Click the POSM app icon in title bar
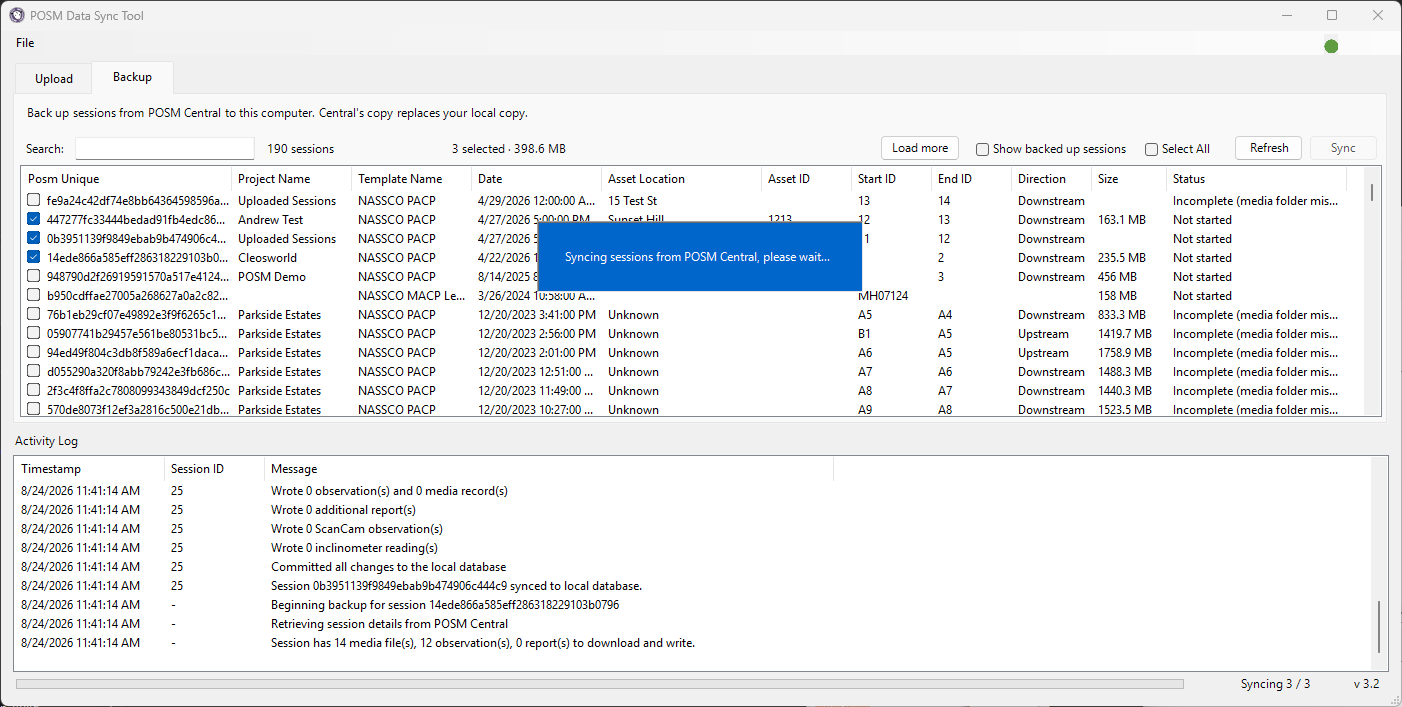Viewport: 1402px width, 707px height. click(x=17, y=16)
